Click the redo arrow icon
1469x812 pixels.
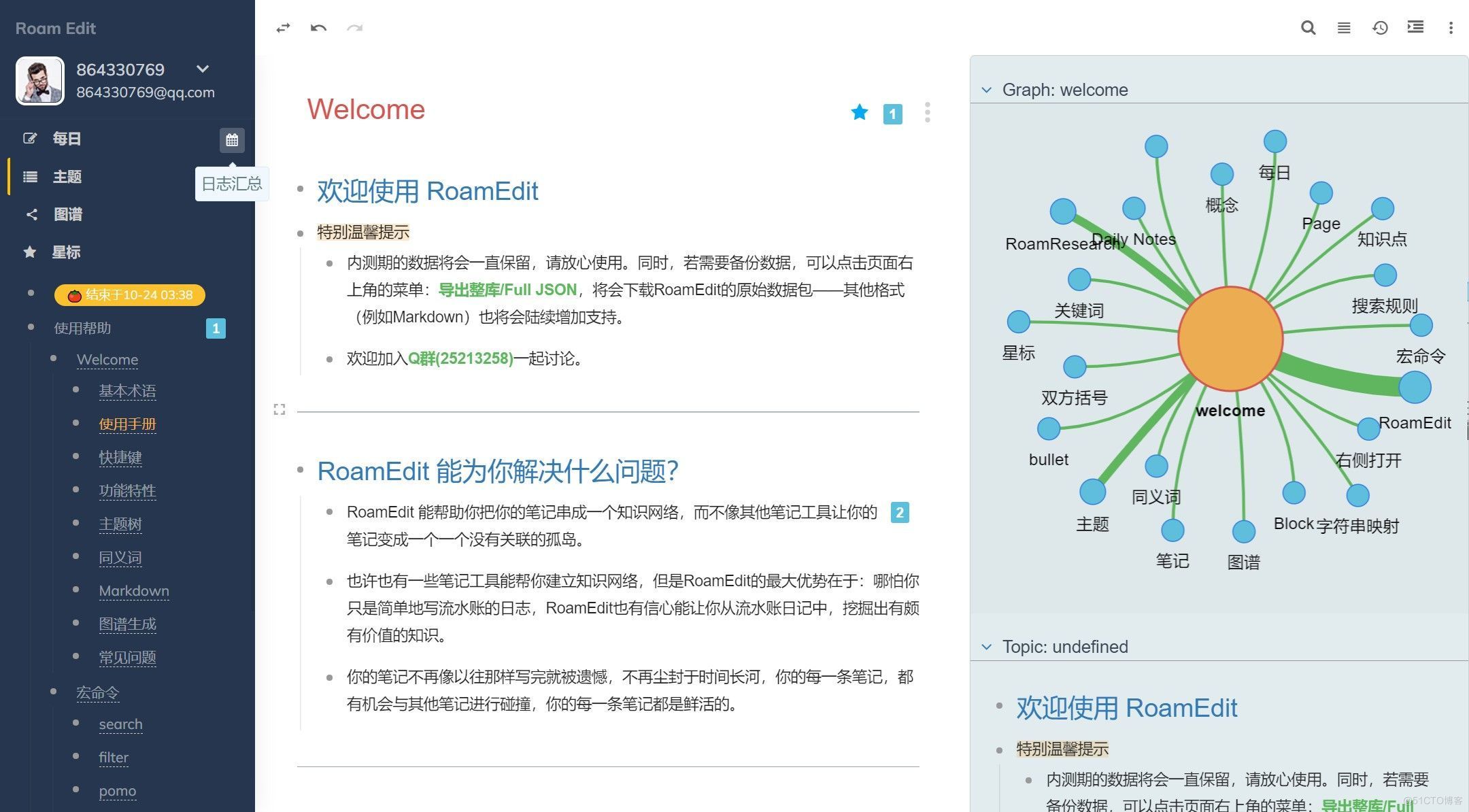(x=354, y=28)
